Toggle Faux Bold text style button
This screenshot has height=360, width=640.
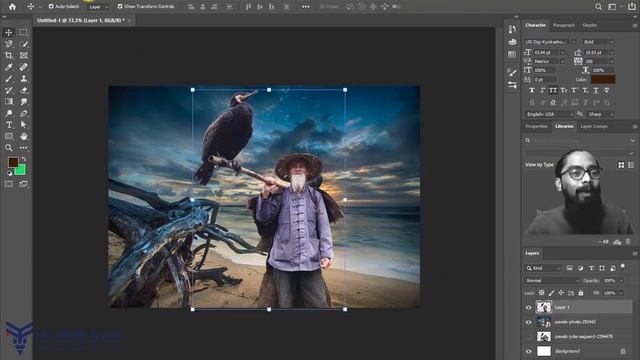[x=531, y=91]
